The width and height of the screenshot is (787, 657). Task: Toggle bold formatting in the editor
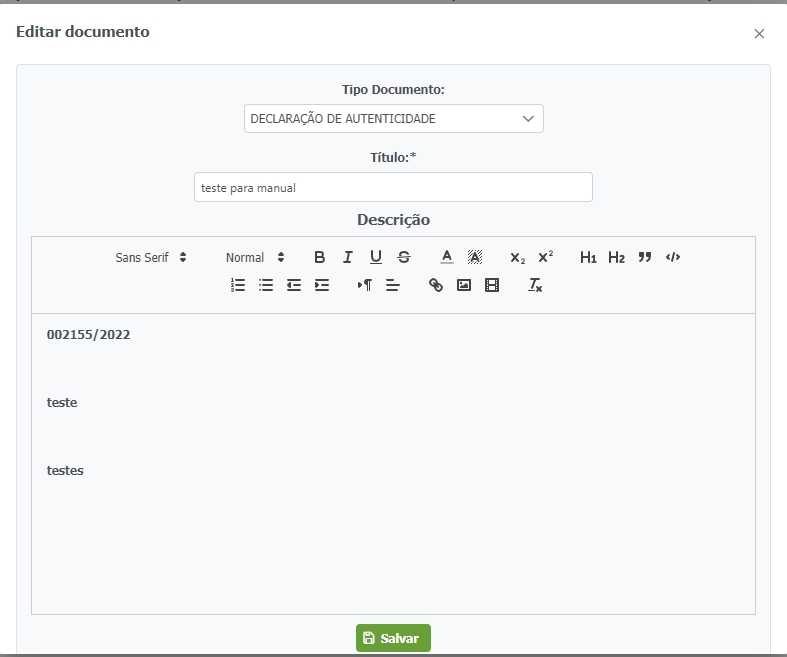click(319, 257)
